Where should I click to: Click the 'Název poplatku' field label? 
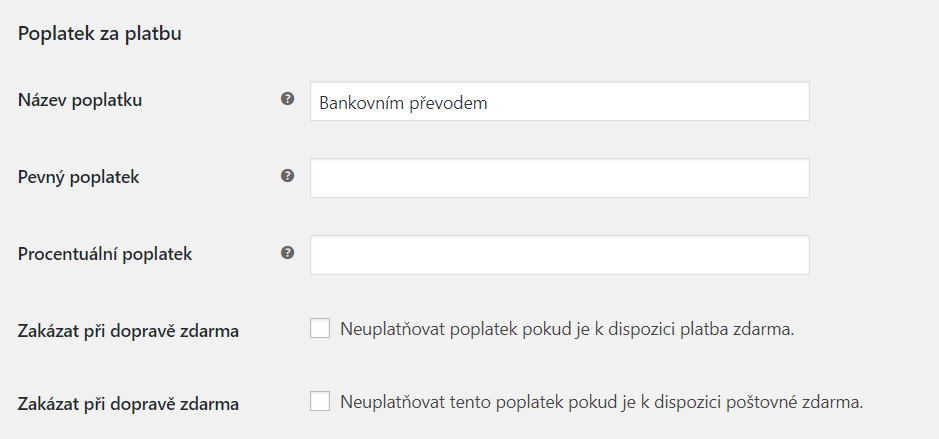coord(80,100)
